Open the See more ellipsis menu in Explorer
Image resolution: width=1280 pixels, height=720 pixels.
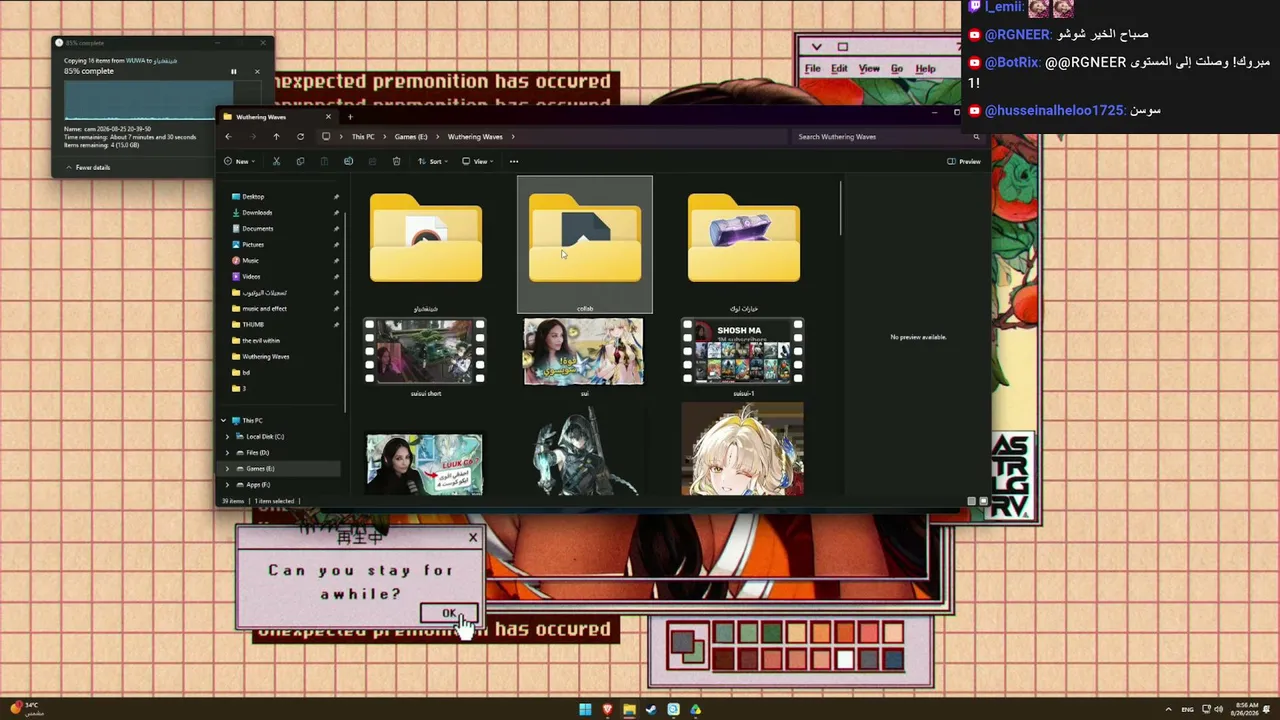pyautogui.click(x=514, y=161)
